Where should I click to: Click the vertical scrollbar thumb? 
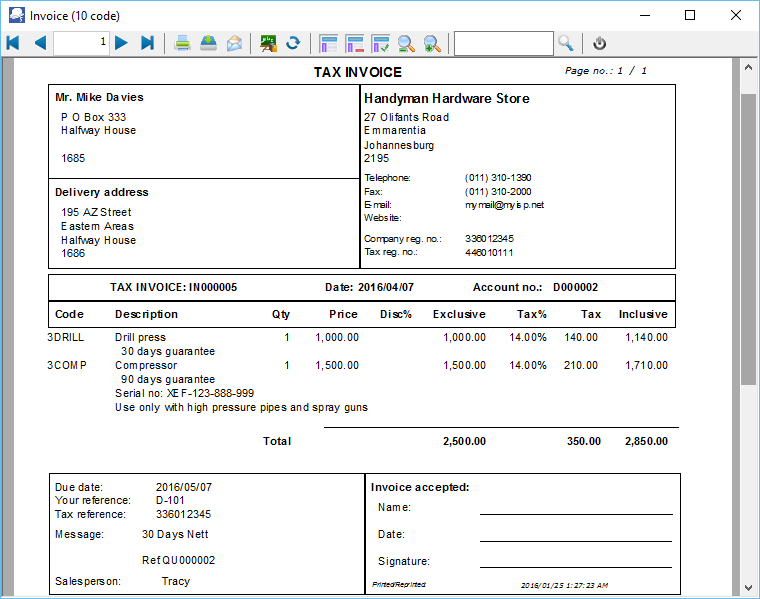click(748, 240)
